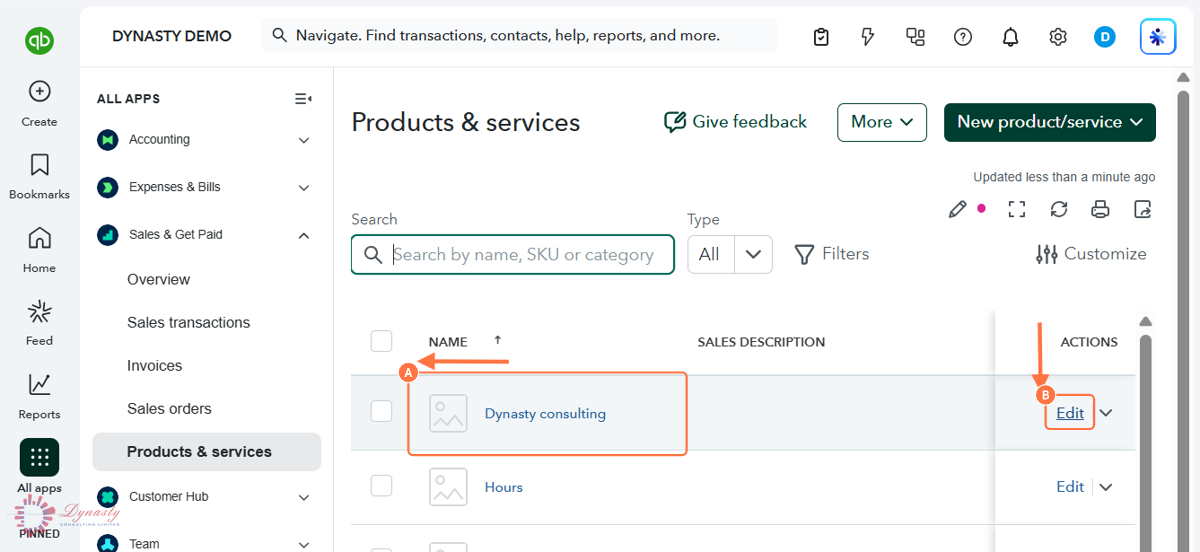This screenshot has width=1200, height=552.
Task: Open the user profile avatar D
Action: pyautogui.click(x=1105, y=37)
